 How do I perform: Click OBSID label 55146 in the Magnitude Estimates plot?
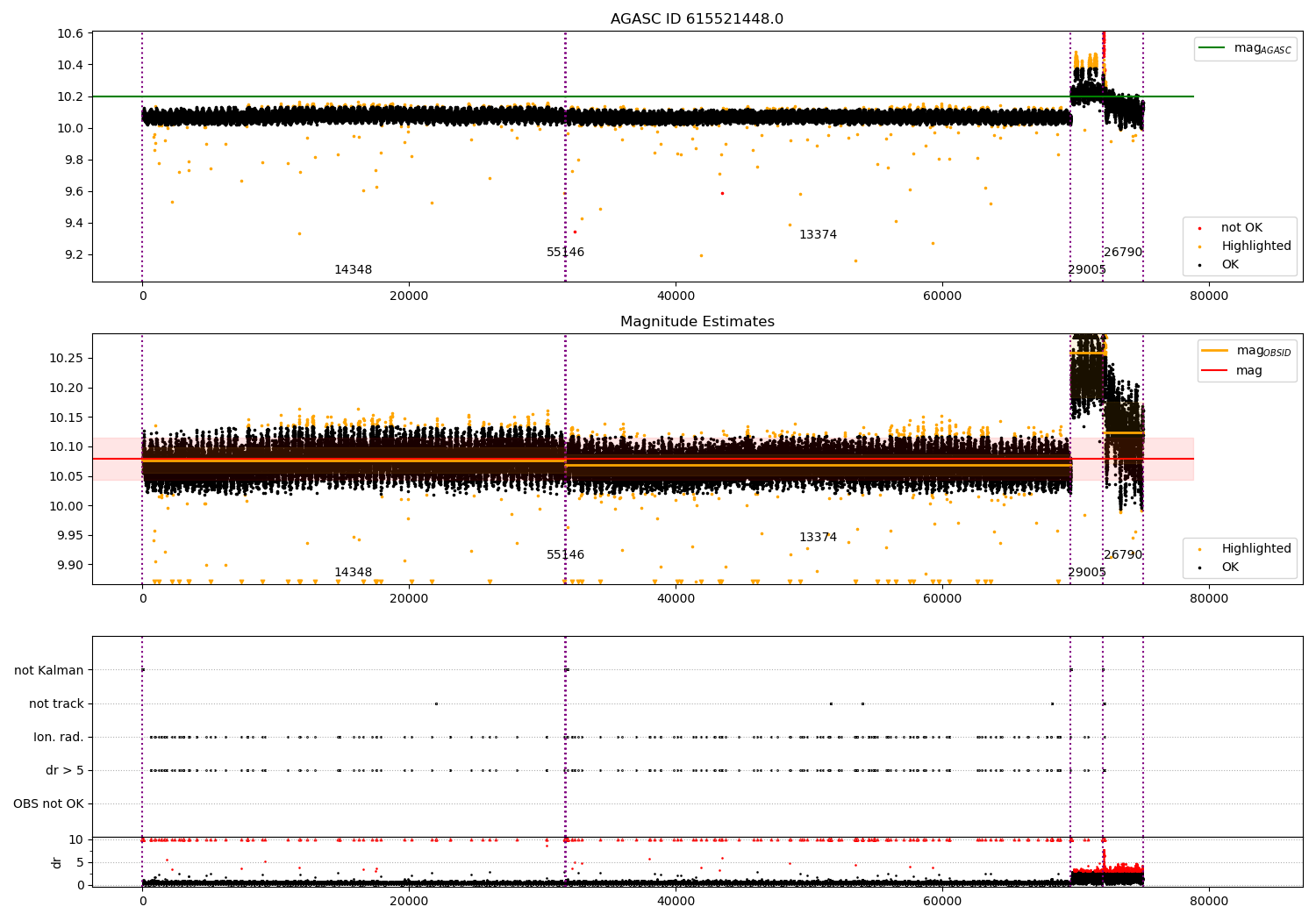565,555
